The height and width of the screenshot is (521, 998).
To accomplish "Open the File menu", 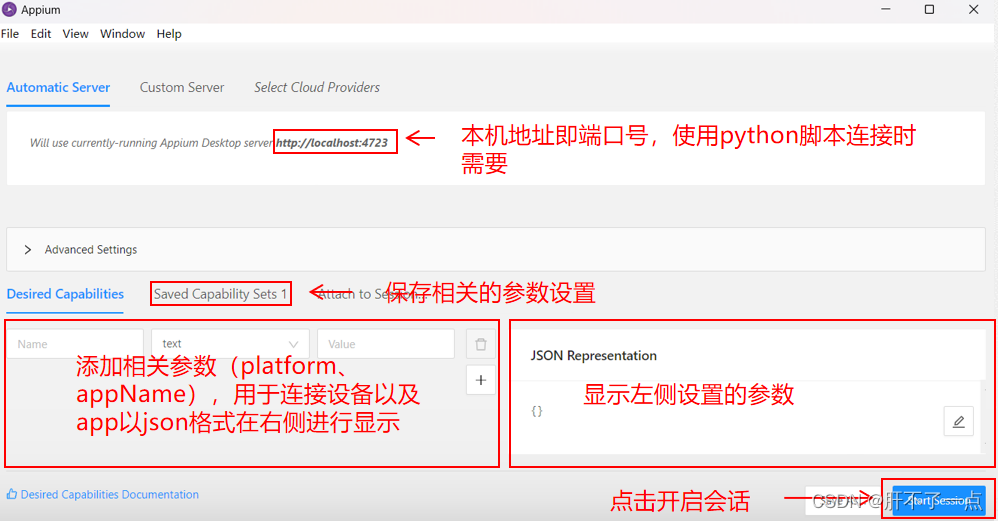I will tap(10, 34).
